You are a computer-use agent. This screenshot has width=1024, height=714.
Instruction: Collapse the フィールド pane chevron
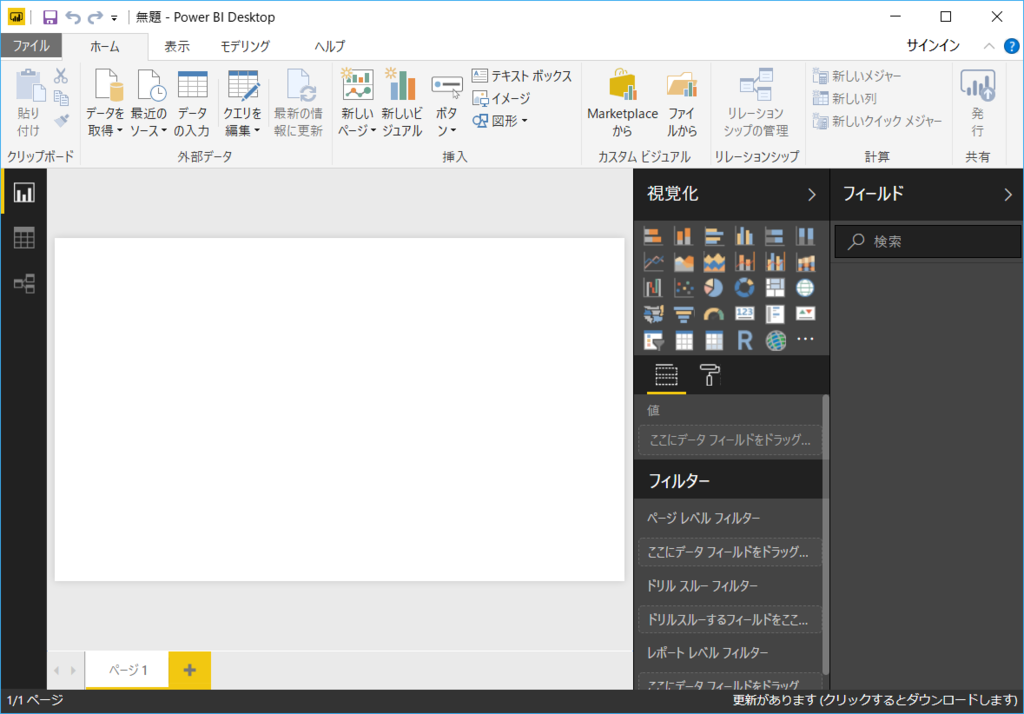(1008, 195)
